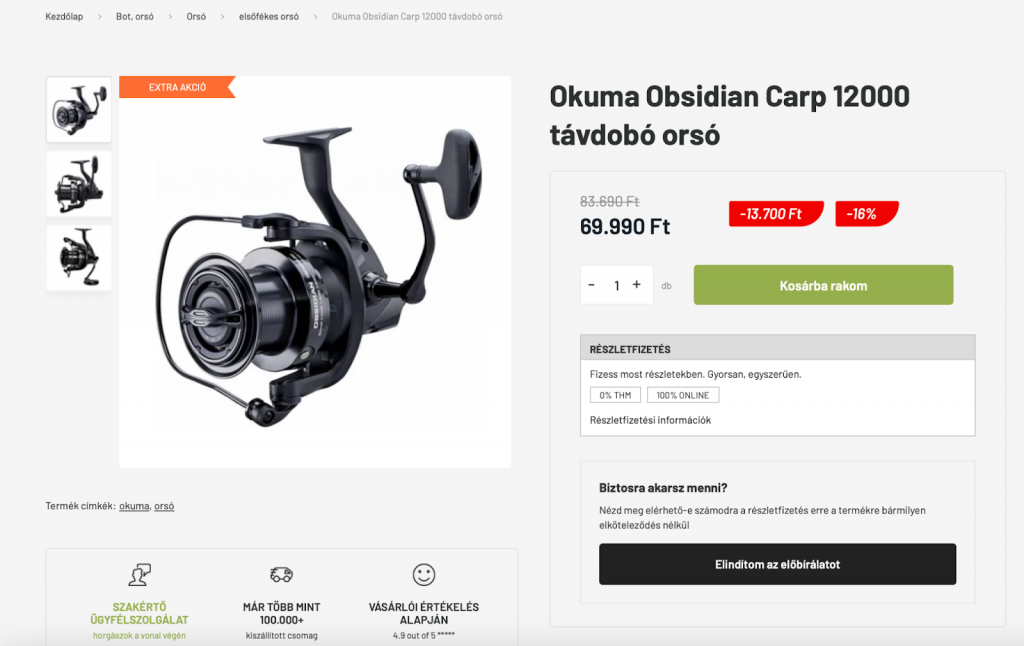
Task: Click the smiley face rating icon
Action: click(424, 575)
